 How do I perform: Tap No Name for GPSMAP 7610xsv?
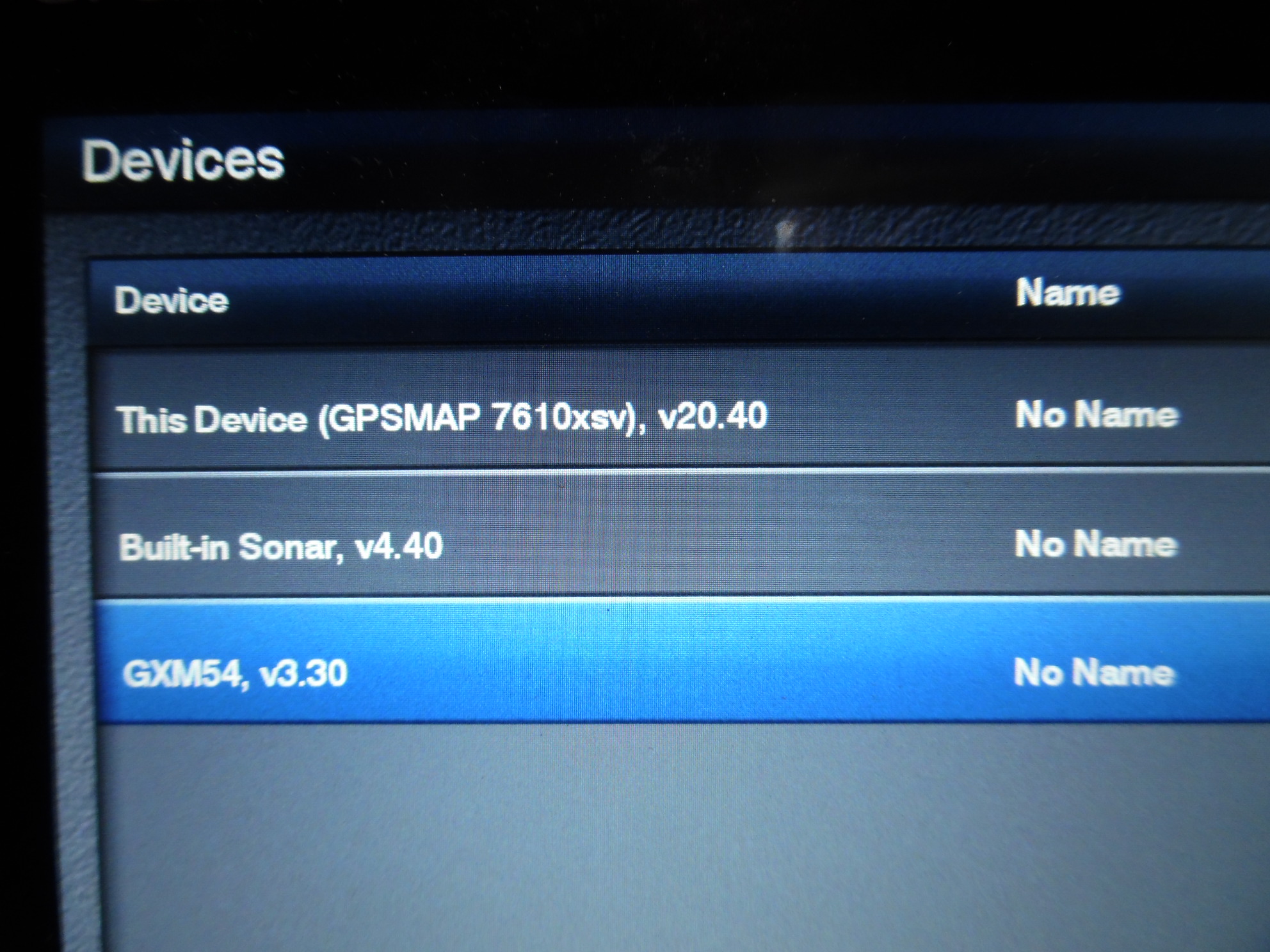click(1097, 415)
